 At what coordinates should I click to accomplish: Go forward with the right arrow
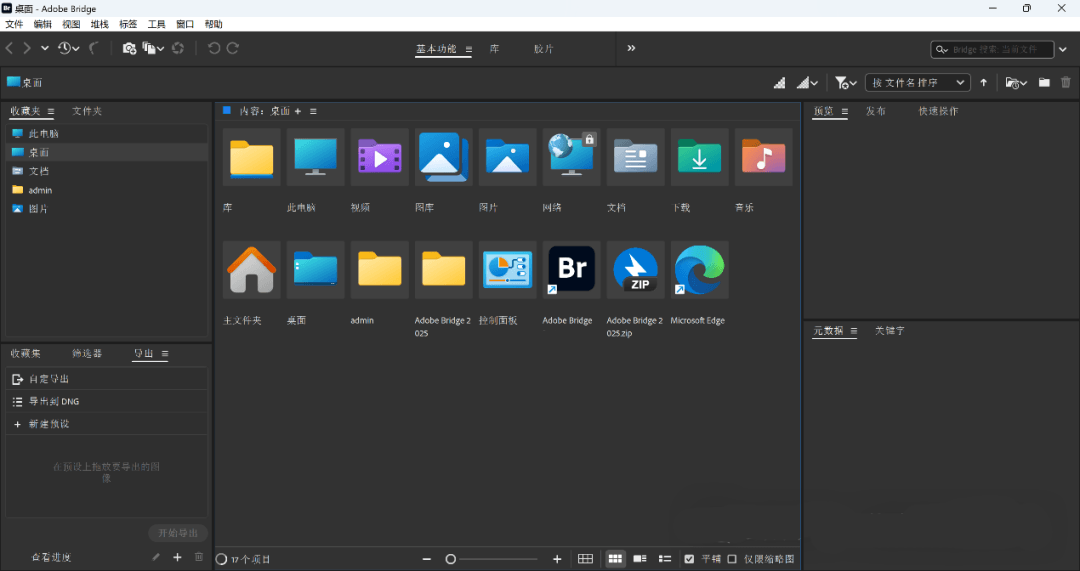27,48
